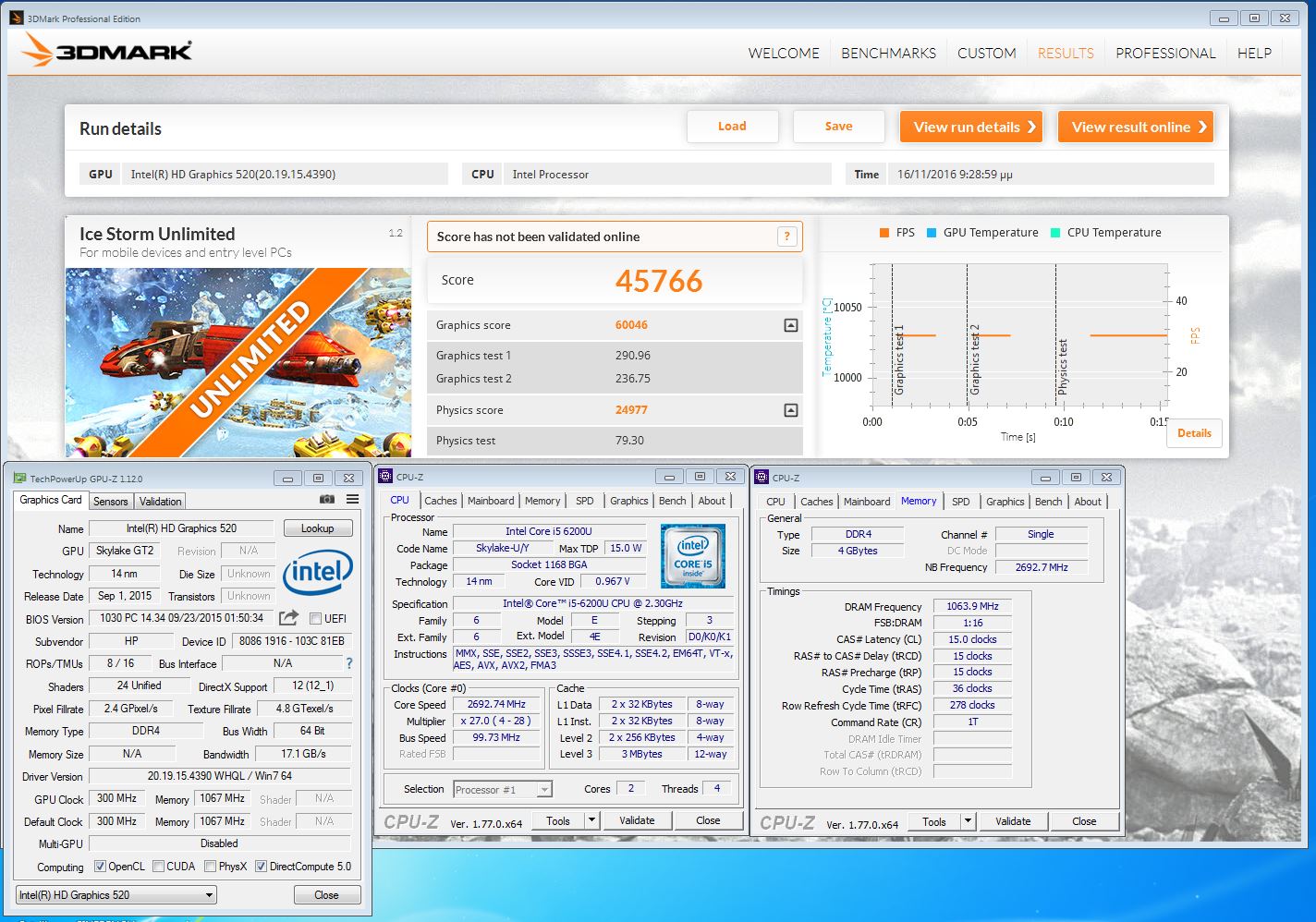1316x922 pixels.
Task: Click the Graphics test 1 chart marker
Action: click(x=898, y=360)
